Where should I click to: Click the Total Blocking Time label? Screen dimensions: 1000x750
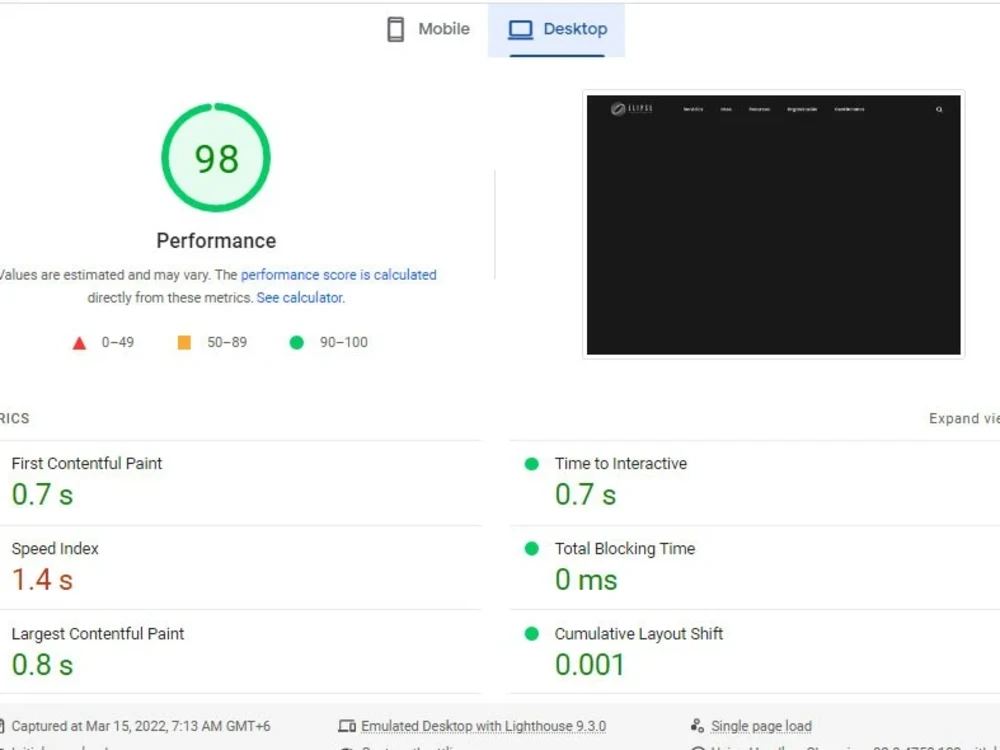(625, 548)
